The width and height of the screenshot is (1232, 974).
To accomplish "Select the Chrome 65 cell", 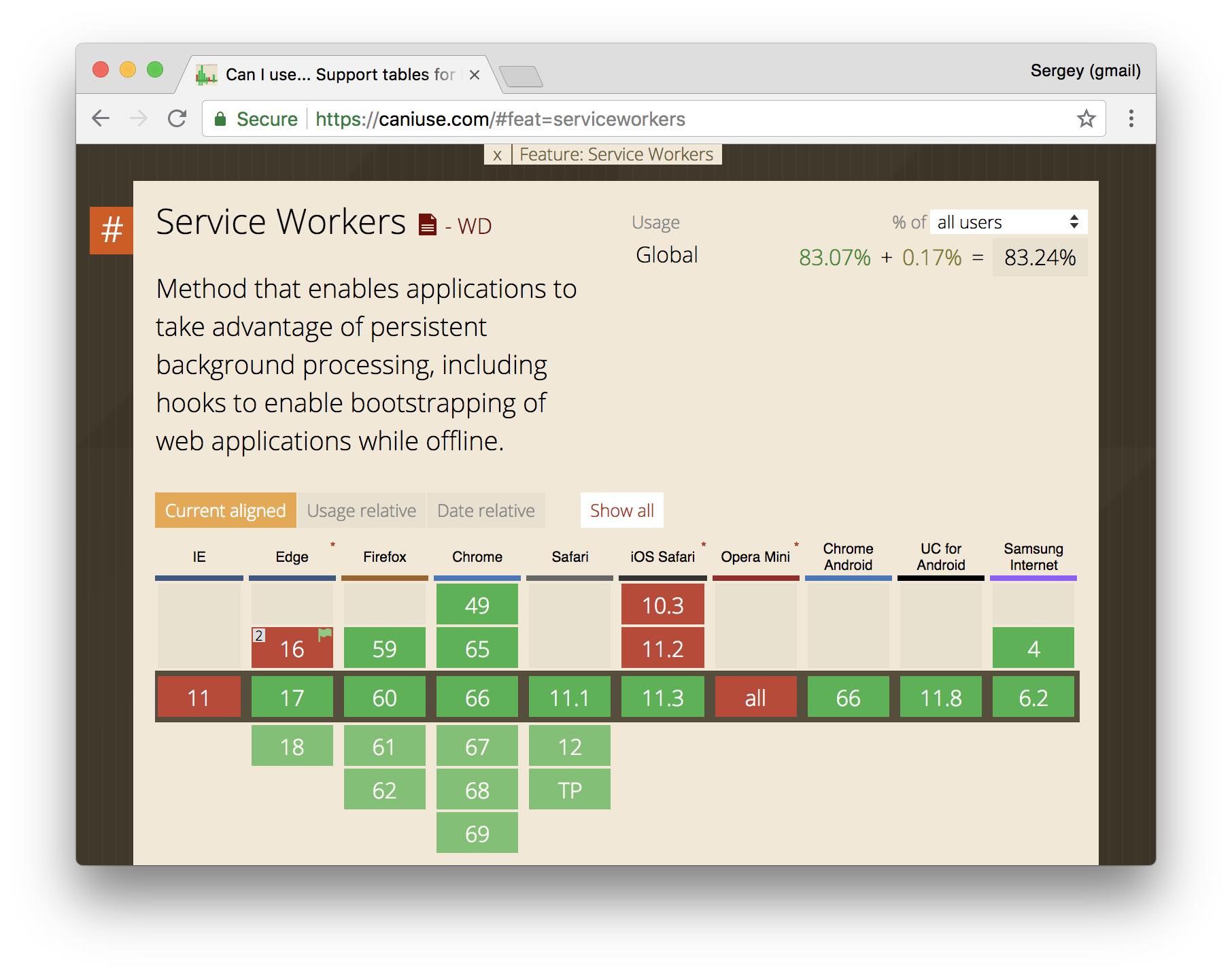I will pyautogui.click(x=477, y=648).
